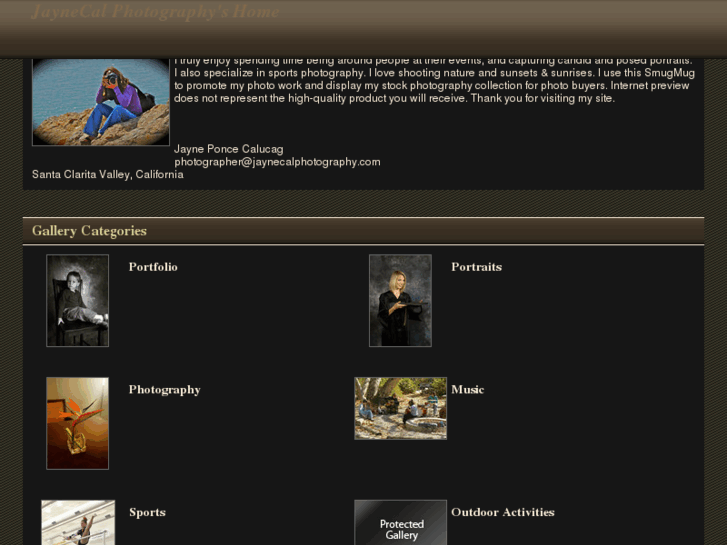Click the photographer profile photo on rocks
Screen dimensions: 727x545
pyautogui.click(x=101, y=102)
